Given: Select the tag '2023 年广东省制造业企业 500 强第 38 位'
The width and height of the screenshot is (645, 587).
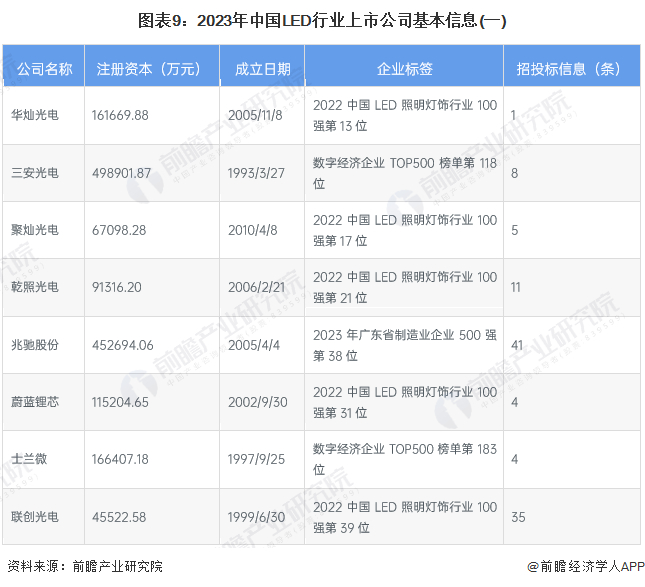Looking at the screenshot, I should click(405, 345).
